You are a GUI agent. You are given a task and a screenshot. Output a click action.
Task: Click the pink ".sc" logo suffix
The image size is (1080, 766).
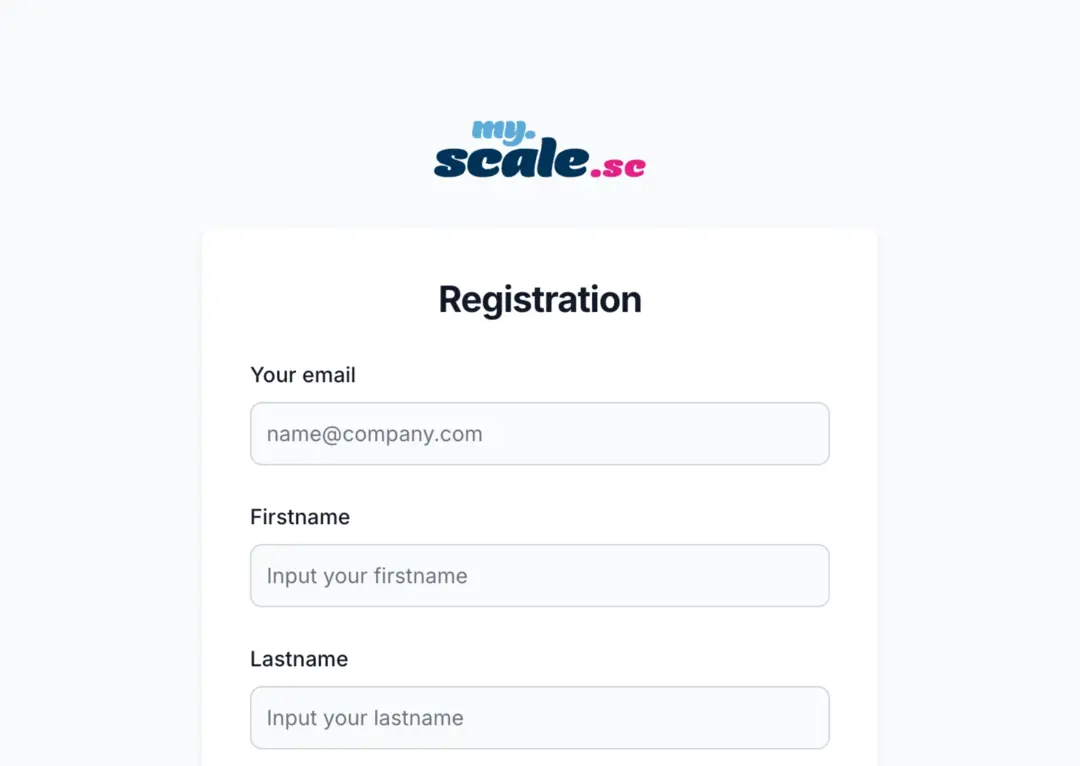618,167
